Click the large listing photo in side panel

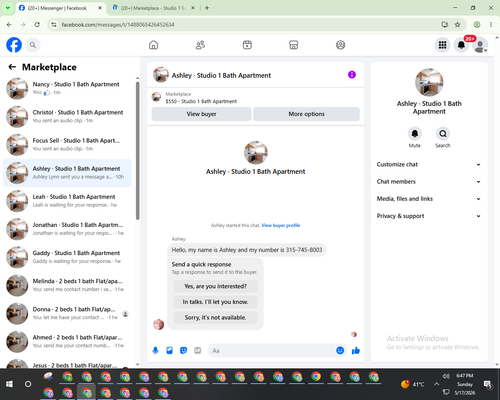point(429,82)
